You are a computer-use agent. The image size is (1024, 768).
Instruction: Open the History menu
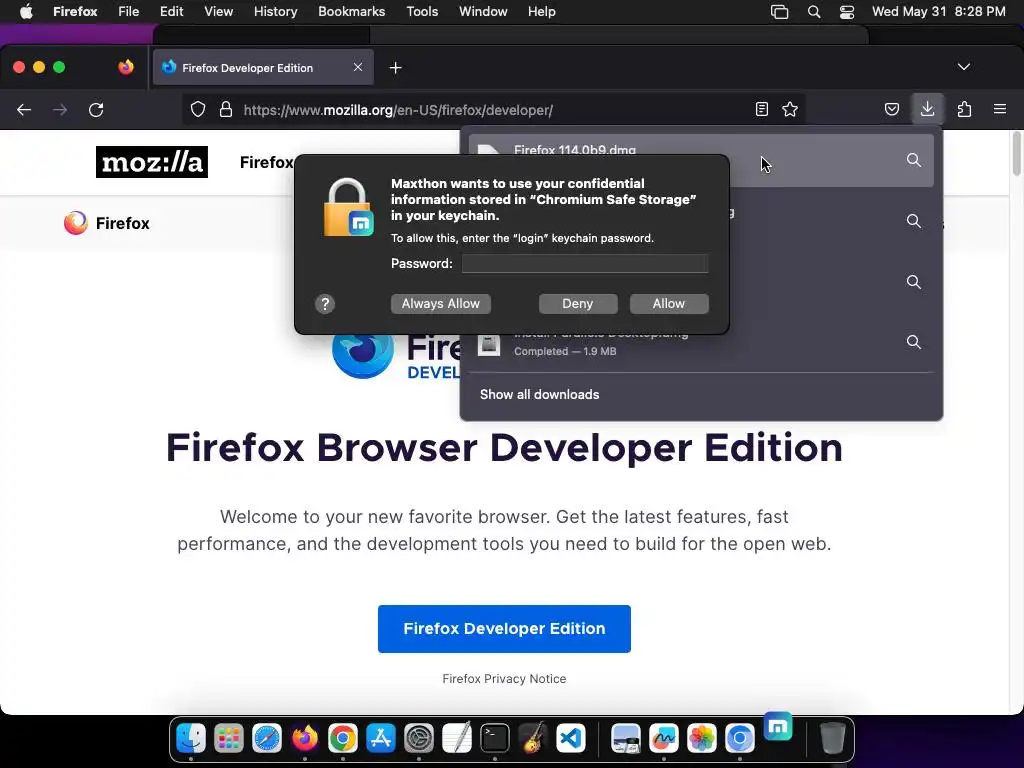point(275,12)
